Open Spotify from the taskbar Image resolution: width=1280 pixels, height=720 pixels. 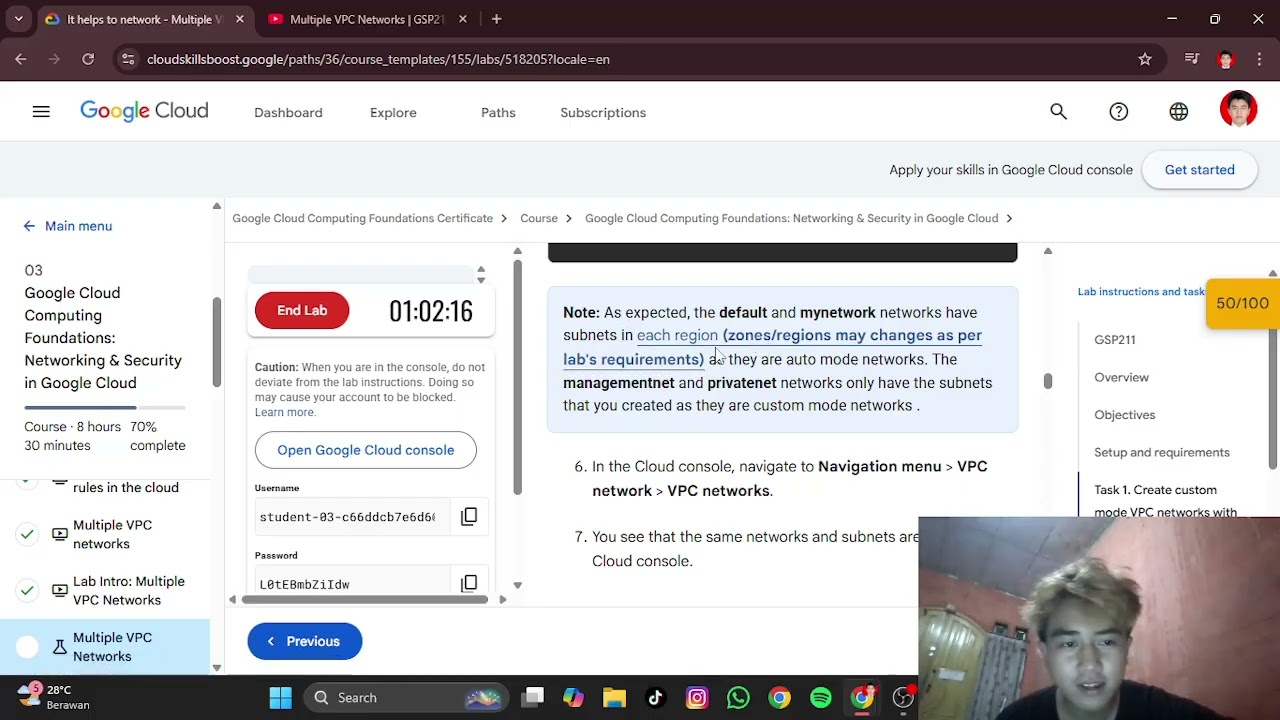pyautogui.click(x=820, y=697)
